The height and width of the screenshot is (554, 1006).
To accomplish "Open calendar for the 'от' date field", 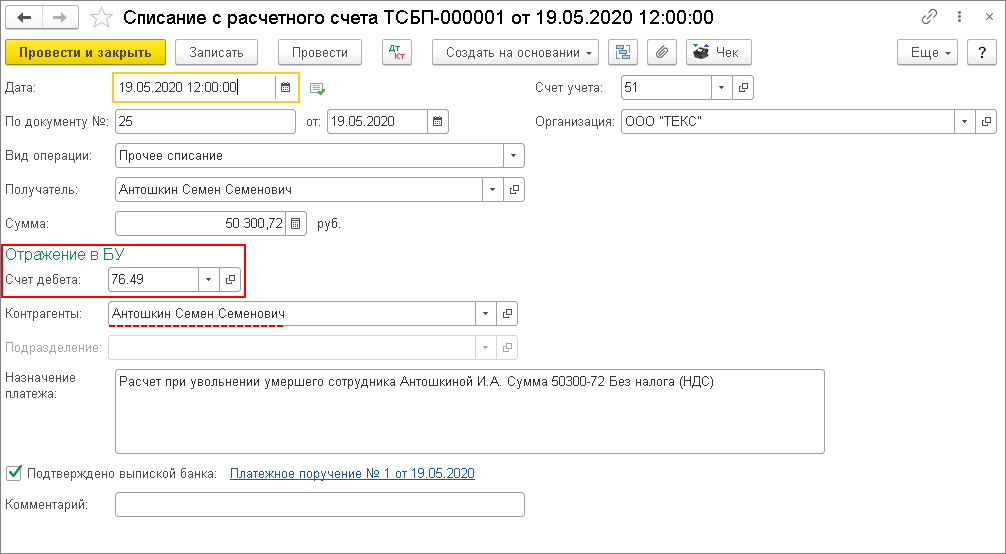I will pos(438,121).
